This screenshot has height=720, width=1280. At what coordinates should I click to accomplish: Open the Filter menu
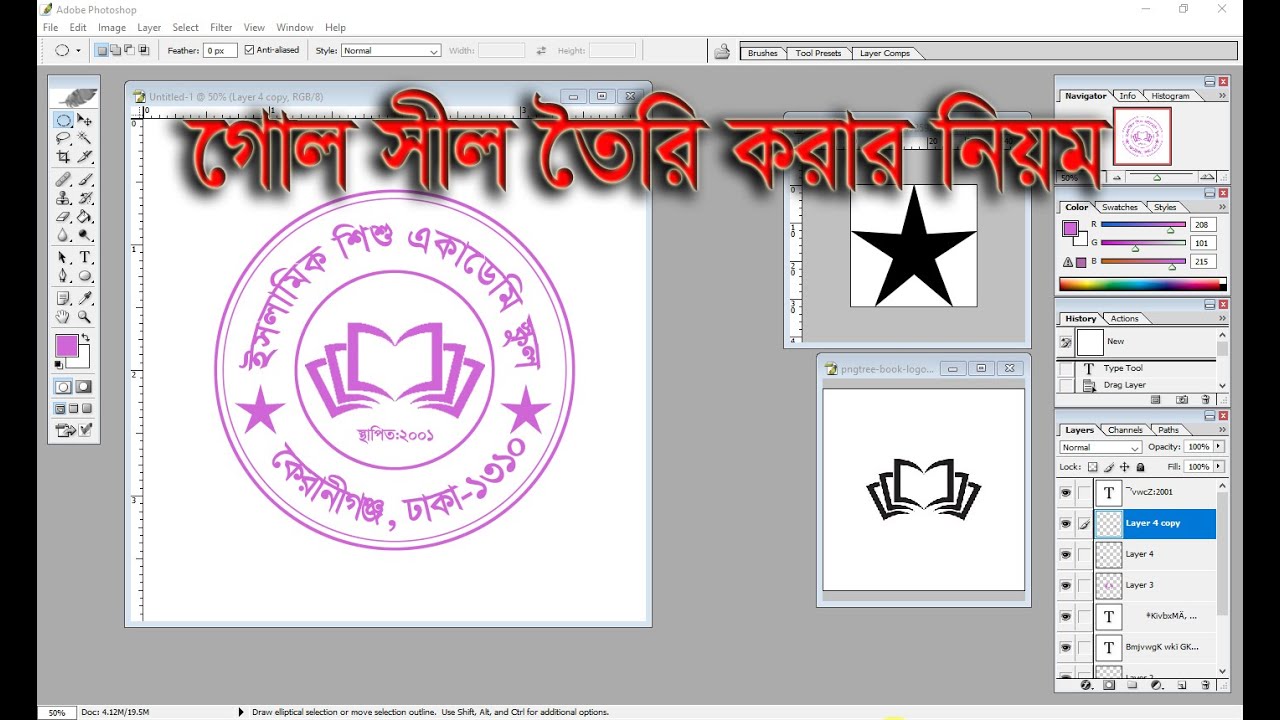tap(221, 28)
